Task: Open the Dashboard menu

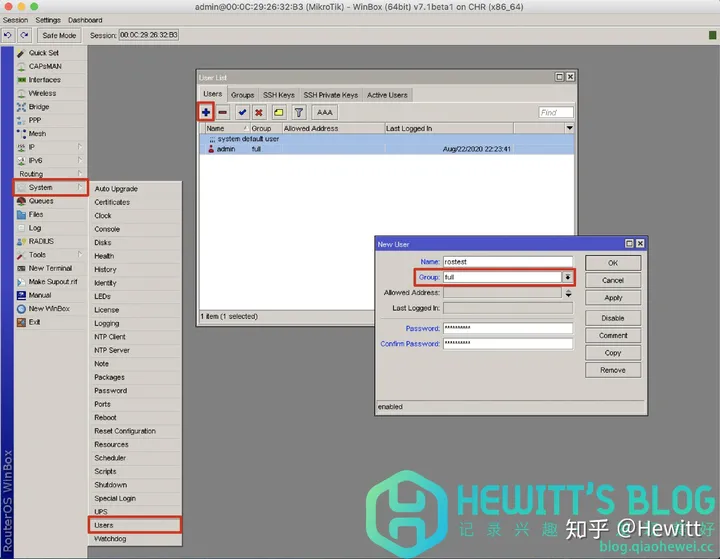Action: pyautogui.click(x=85, y=20)
